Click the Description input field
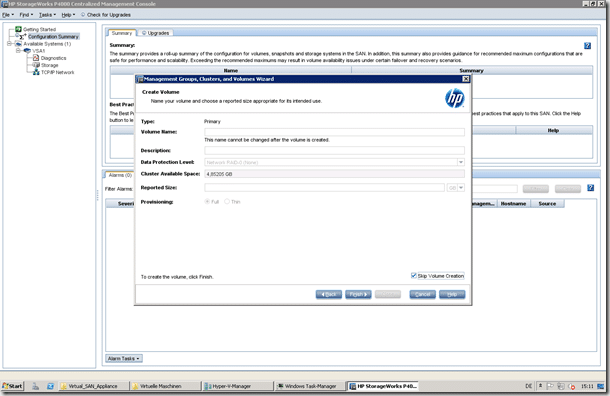 pos(335,151)
